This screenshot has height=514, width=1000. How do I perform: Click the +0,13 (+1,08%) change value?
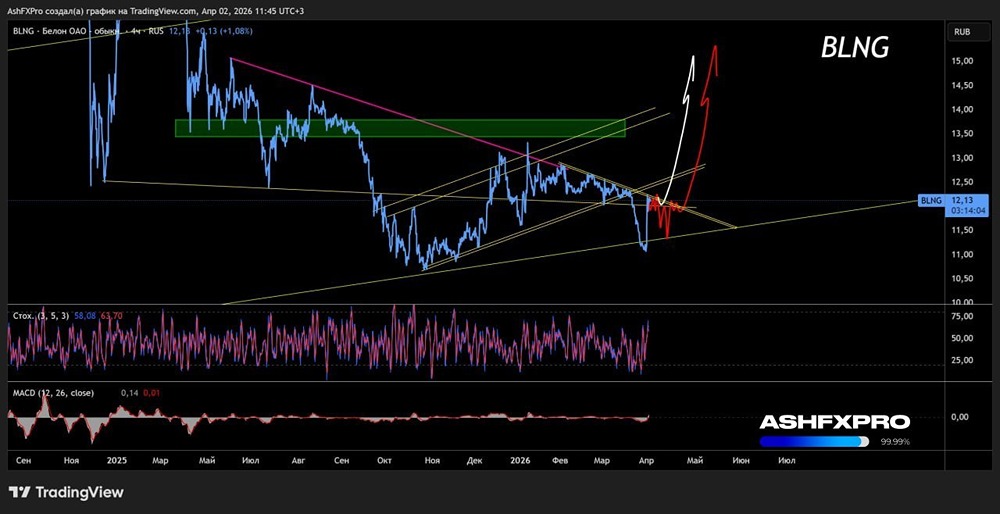(x=223, y=31)
